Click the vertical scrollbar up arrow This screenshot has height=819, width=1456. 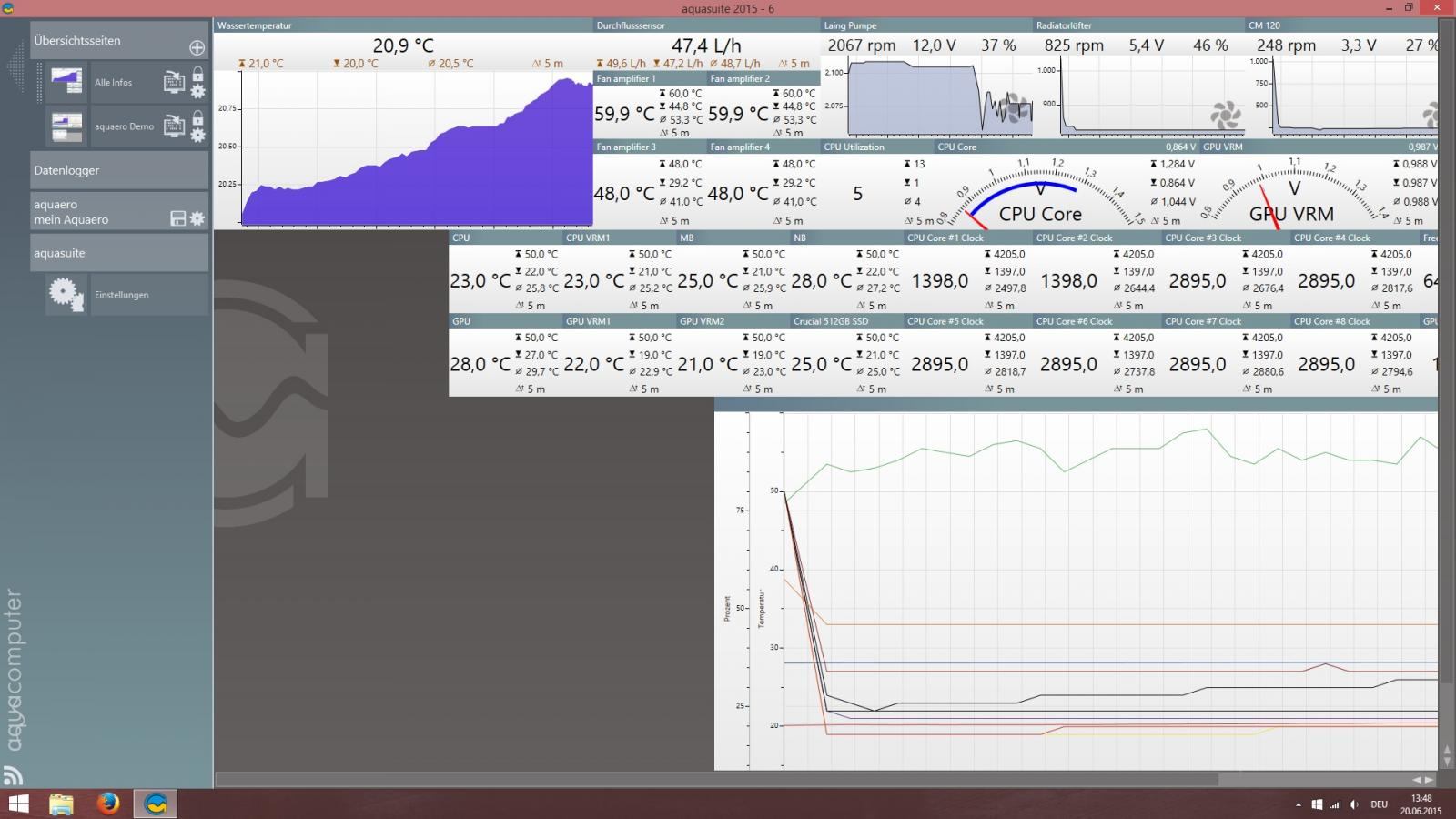coord(1447,750)
